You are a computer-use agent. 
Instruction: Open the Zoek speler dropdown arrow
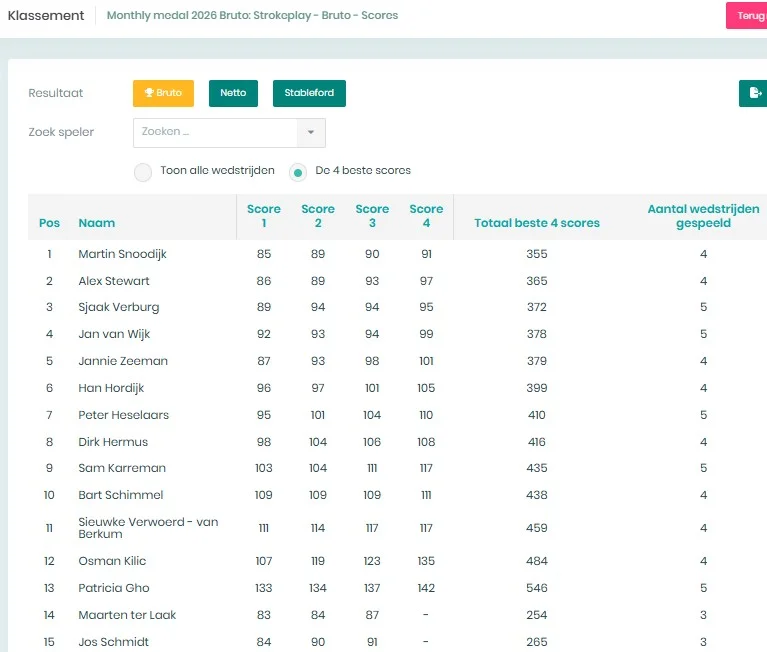tap(311, 133)
